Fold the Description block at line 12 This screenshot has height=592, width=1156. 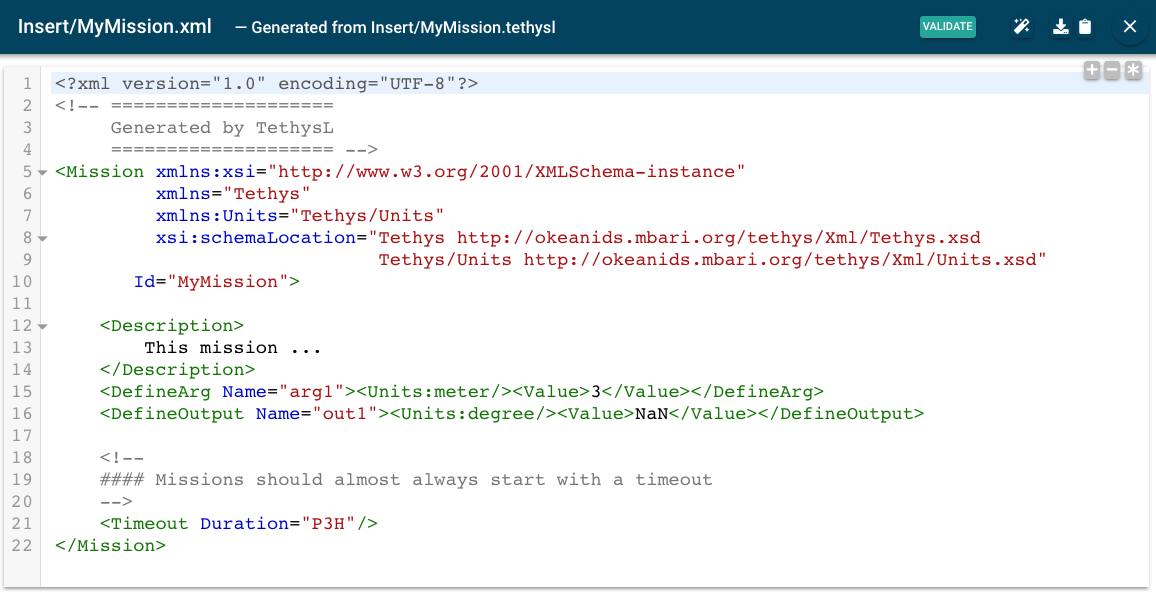pos(42,327)
